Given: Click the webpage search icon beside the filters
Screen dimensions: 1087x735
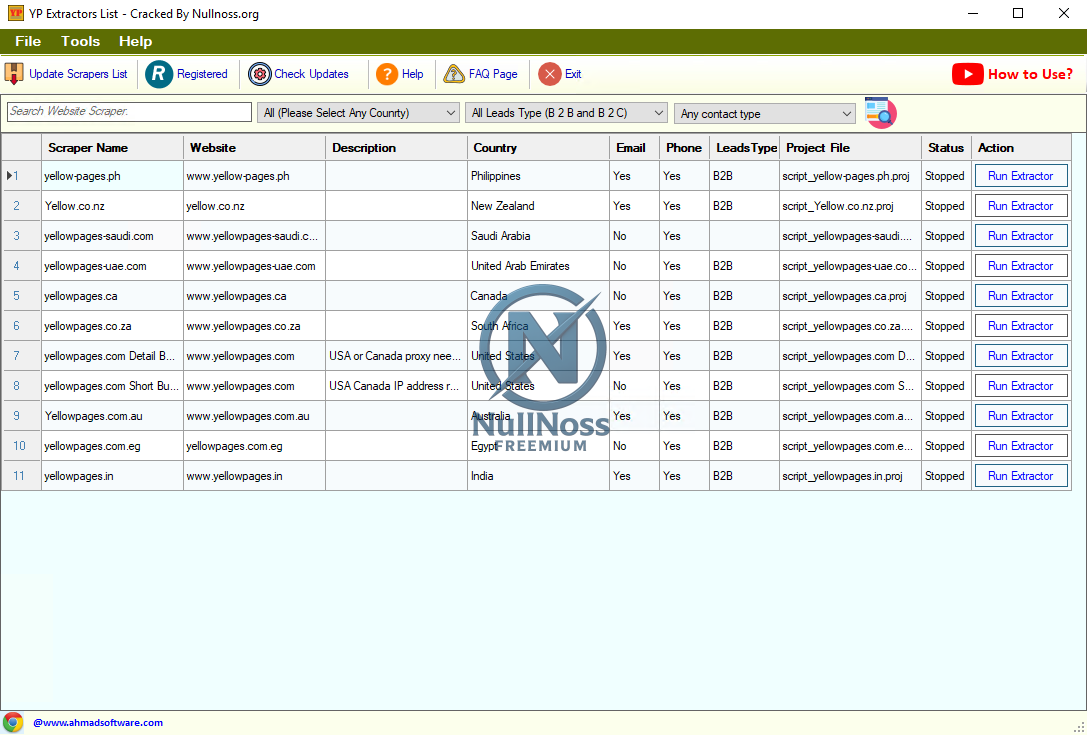Looking at the screenshot, I should coord(880,112).
